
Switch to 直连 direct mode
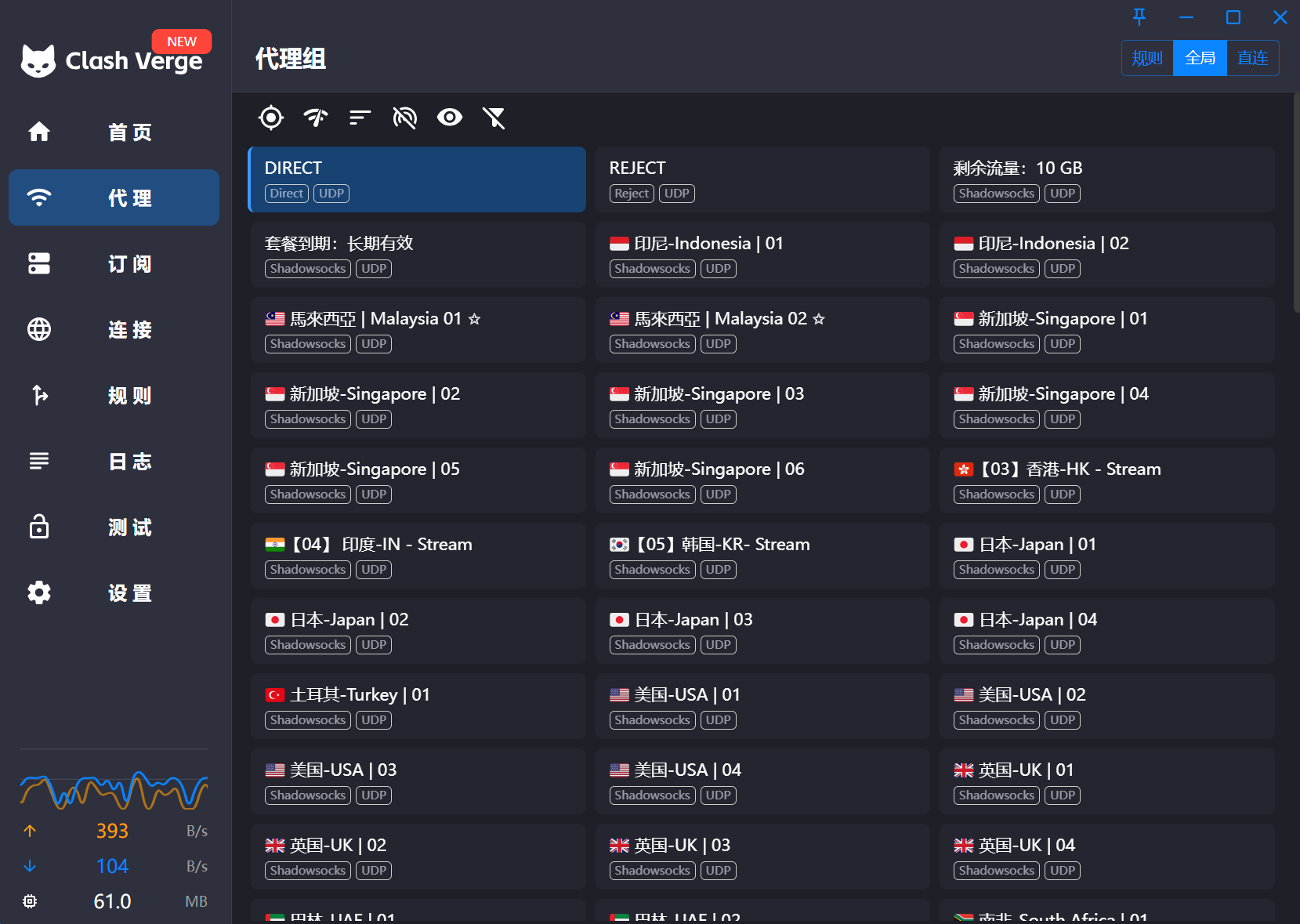tap(1252, 58)
